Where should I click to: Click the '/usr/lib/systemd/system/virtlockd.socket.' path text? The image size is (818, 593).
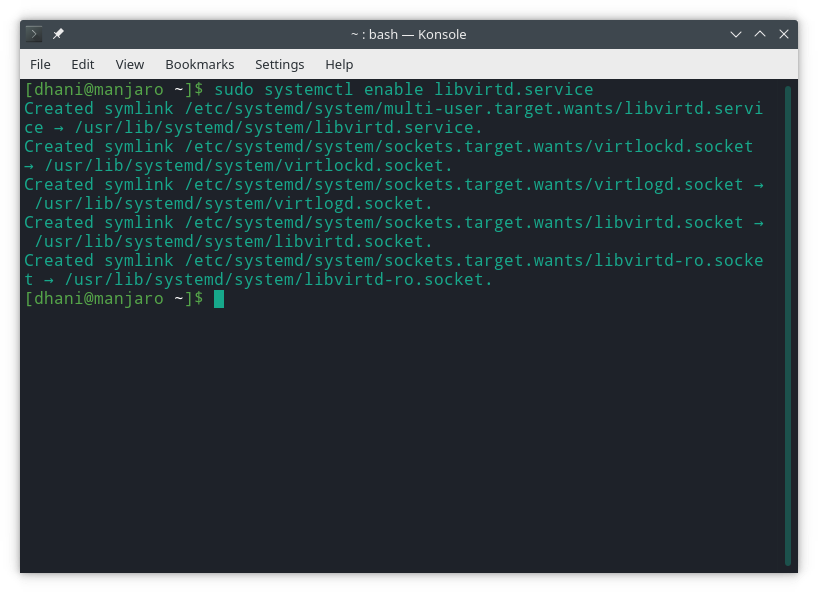tap(249, 165)
